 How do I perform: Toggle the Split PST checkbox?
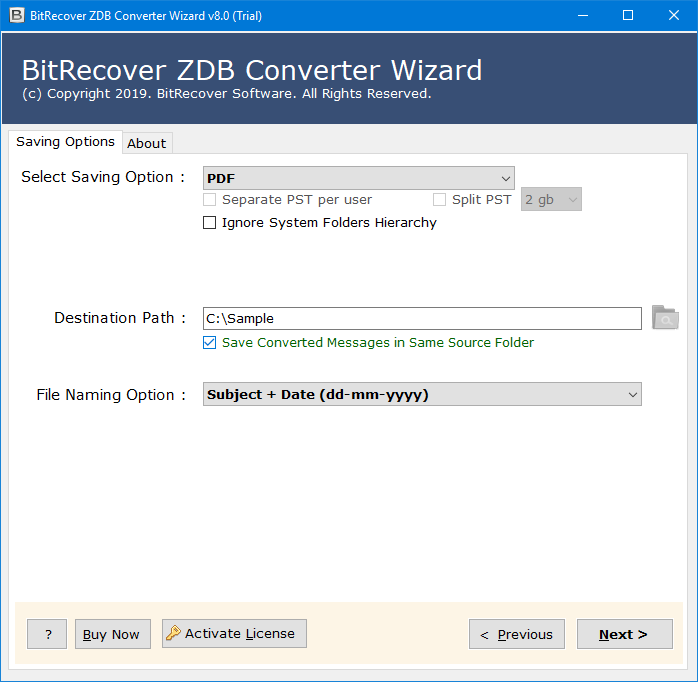[x=439, y=199]
